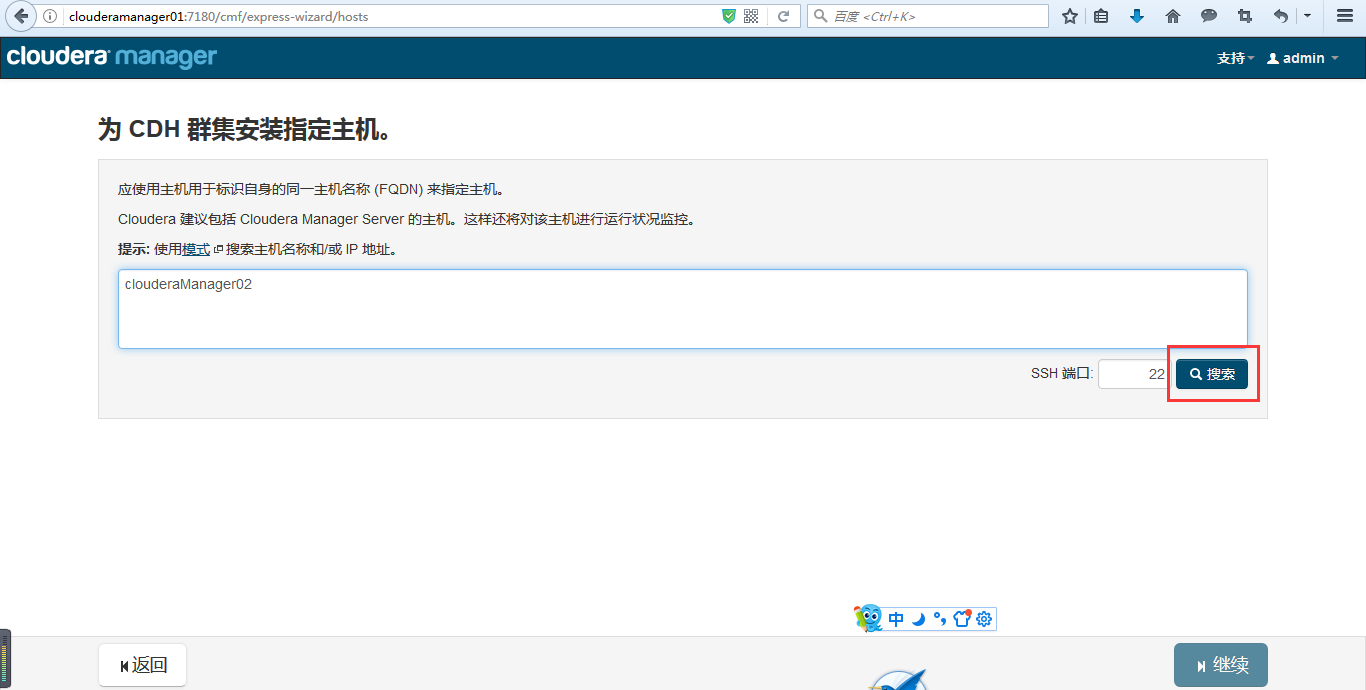Click the 继续 continue button
Screen dimensions: 1366x690
pos(1221,665)
